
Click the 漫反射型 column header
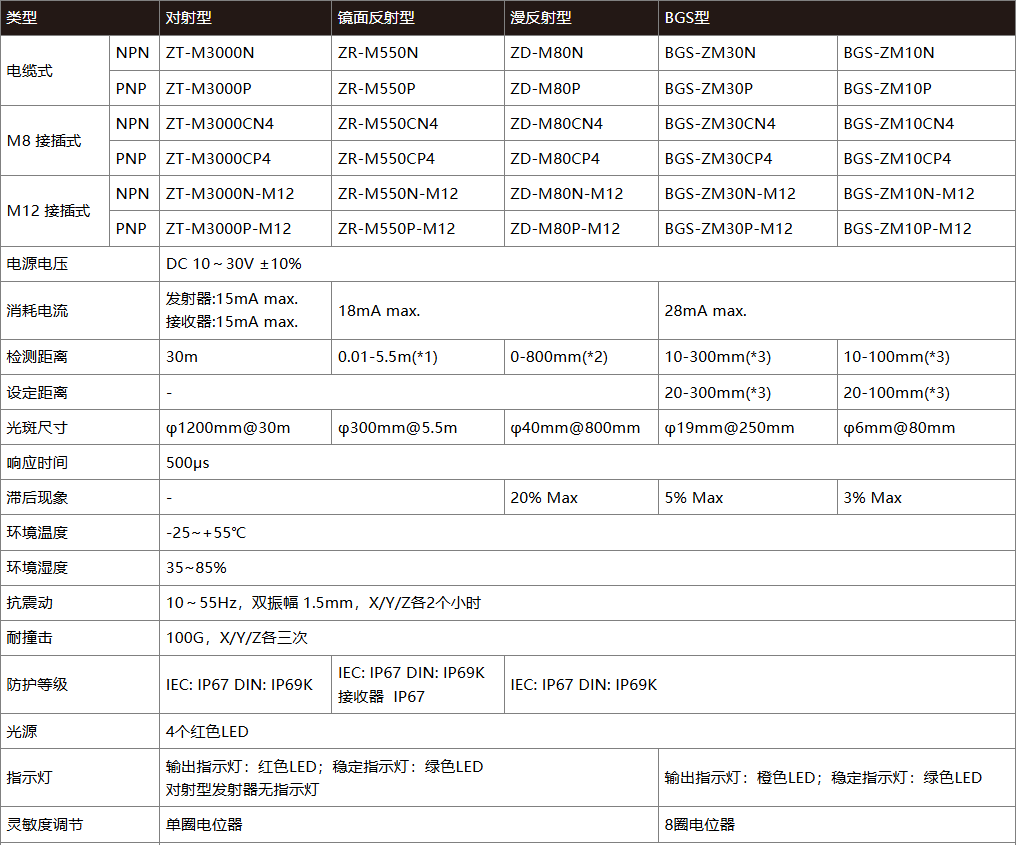(x=541, y=18)
